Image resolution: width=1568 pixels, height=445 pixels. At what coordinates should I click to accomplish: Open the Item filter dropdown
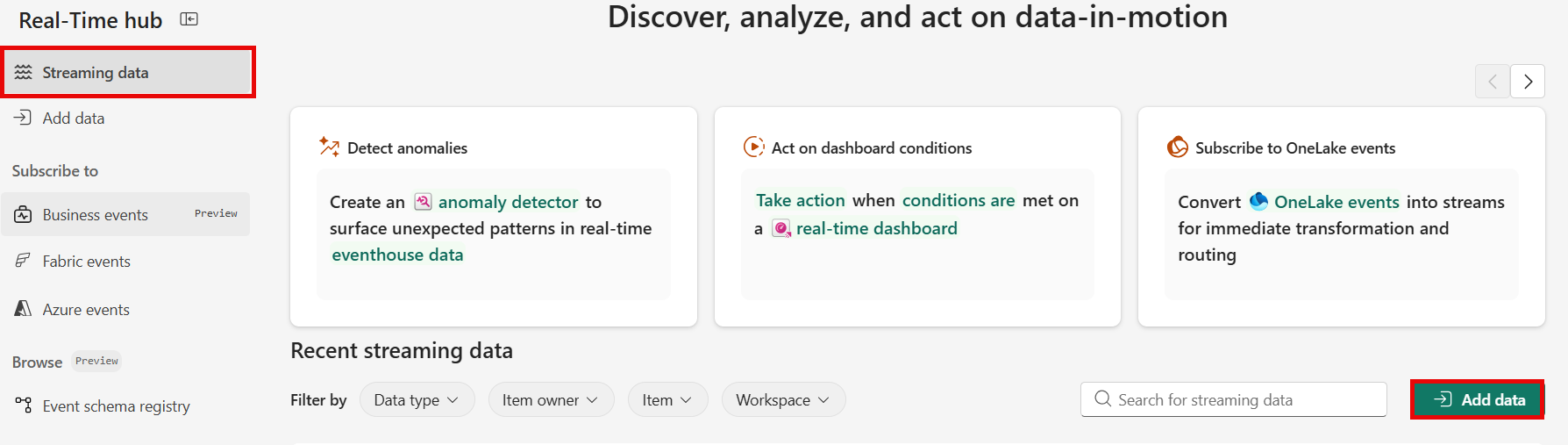click(x=667, y=399)
